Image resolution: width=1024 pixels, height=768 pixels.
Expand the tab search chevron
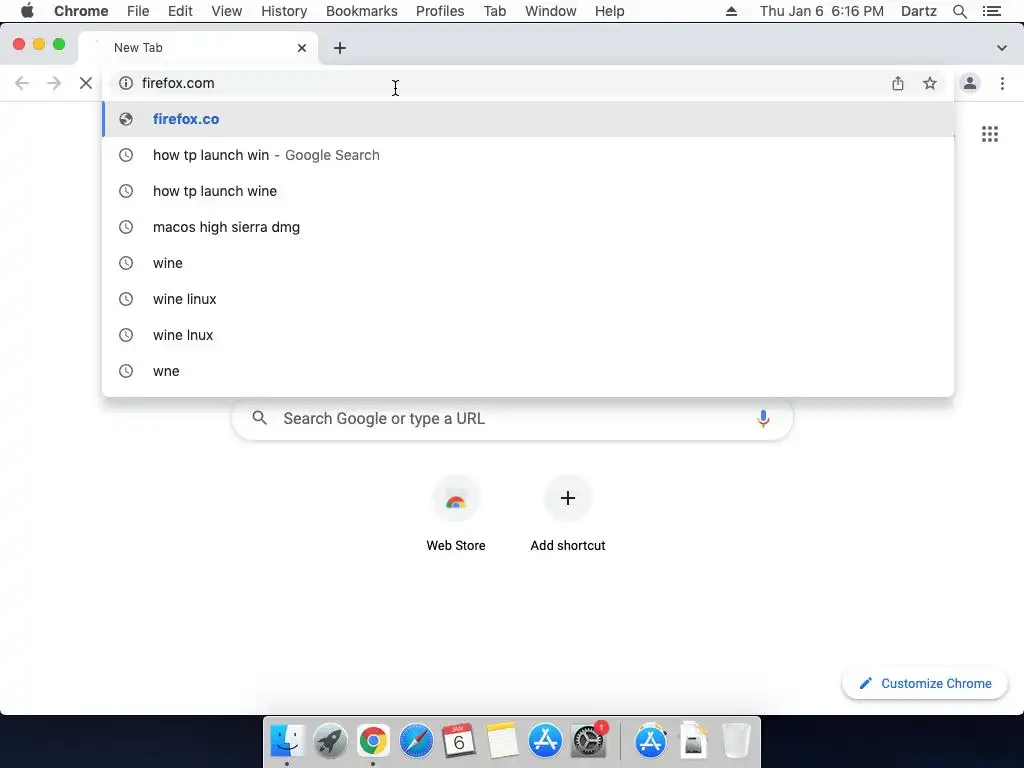point(1001,48)
